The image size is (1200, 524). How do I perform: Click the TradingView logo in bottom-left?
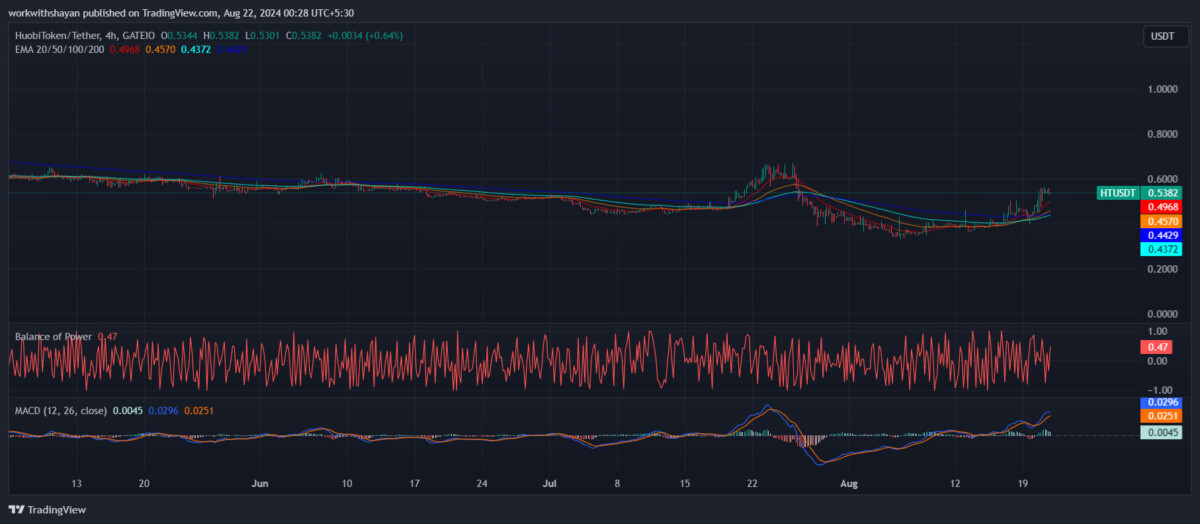pos(47,510)
